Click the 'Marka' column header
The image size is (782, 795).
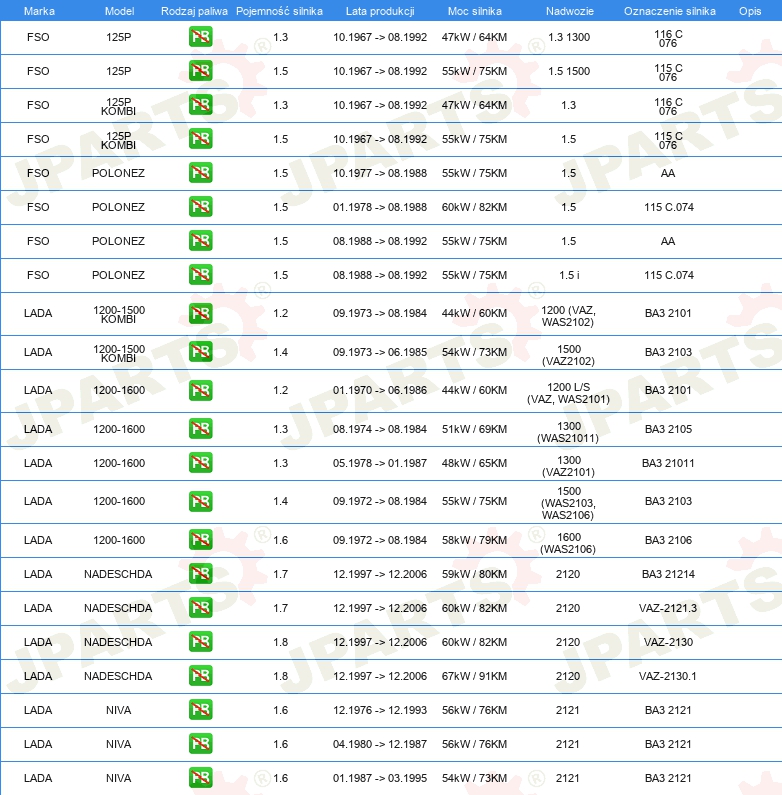(39, 11)
